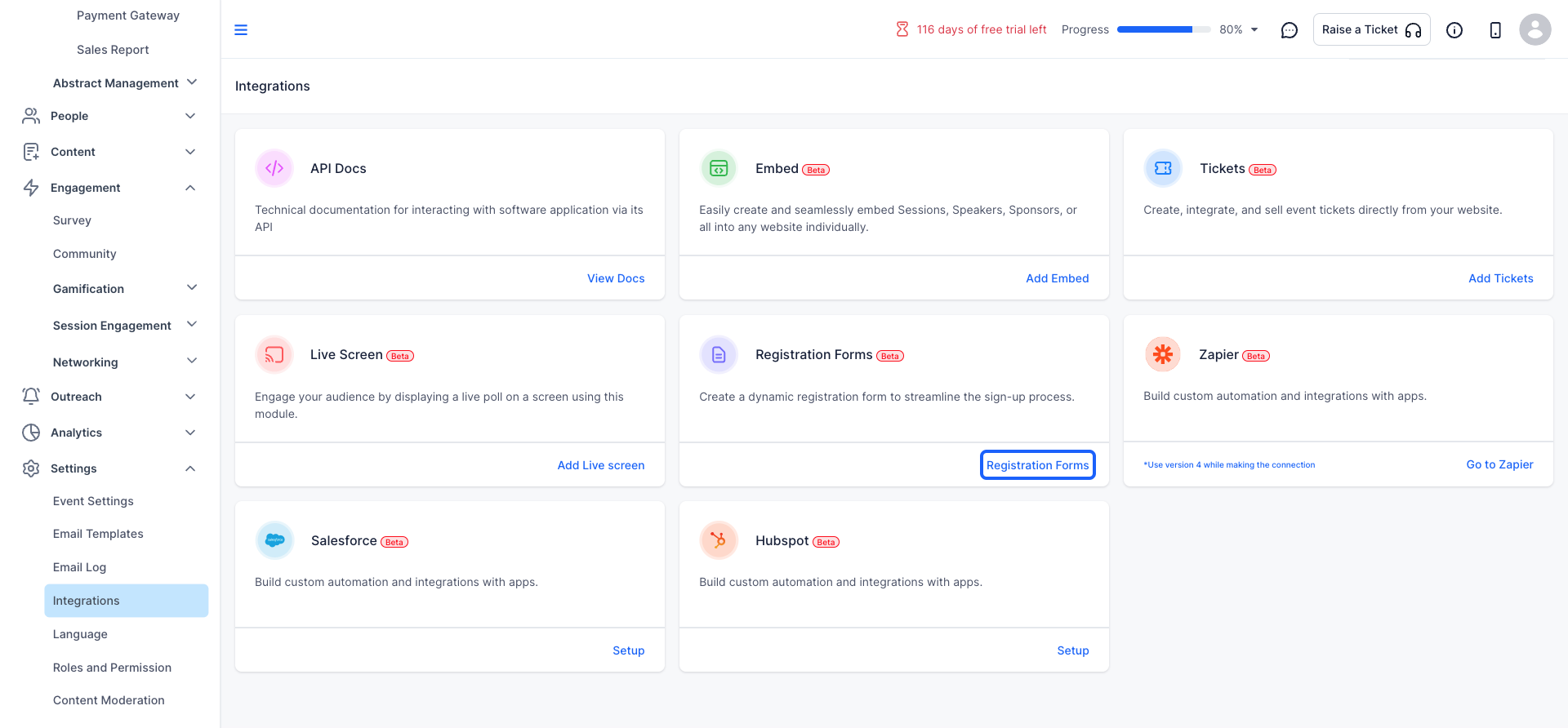Click the API Docs code icon
The image size is (1568, 728).
click(274, 168)
